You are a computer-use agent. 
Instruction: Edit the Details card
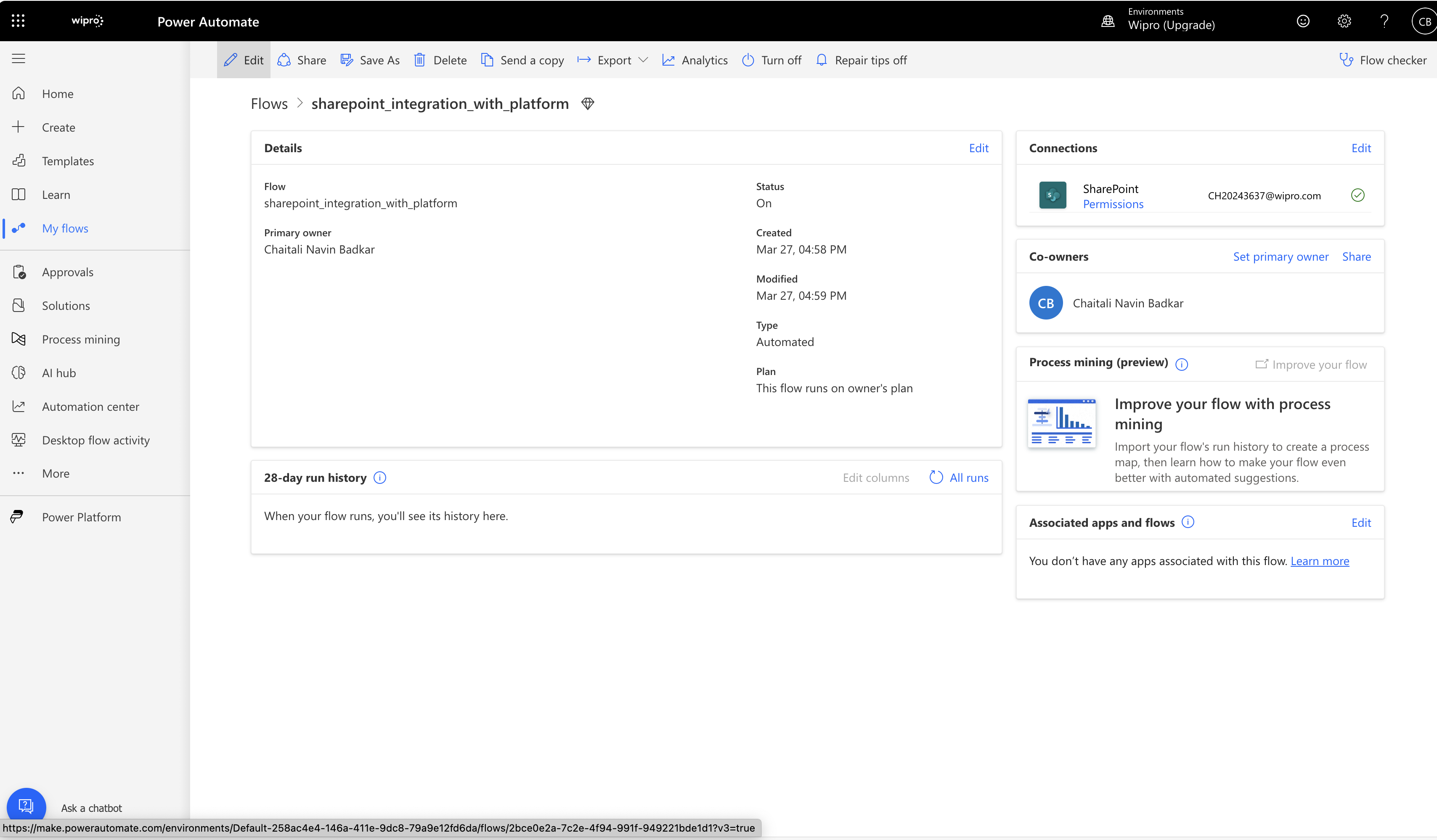[x=978, y=148]
